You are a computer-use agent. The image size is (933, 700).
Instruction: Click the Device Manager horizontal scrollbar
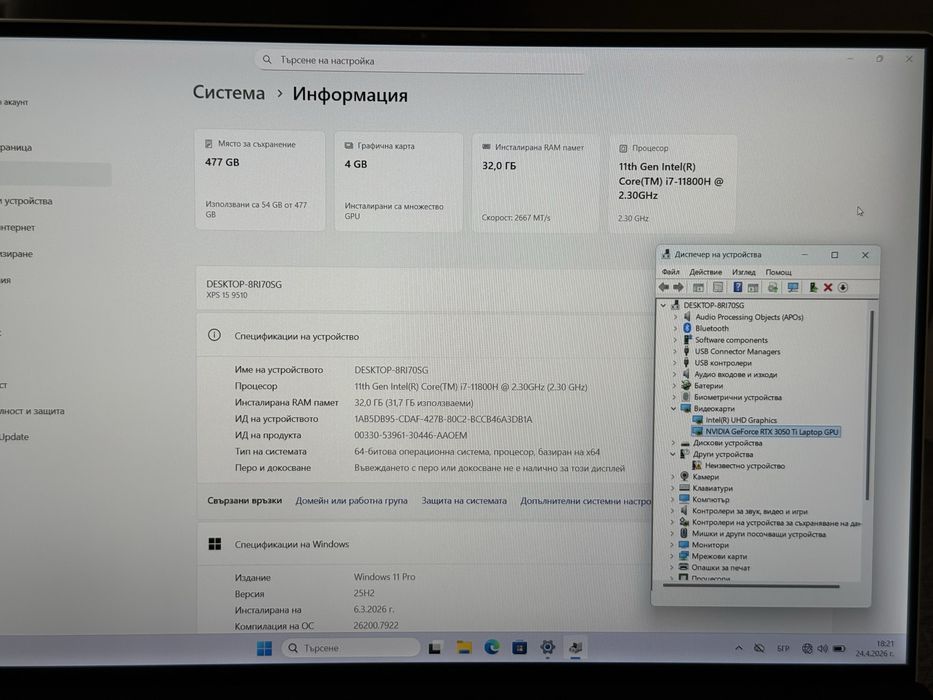(751, 586)
